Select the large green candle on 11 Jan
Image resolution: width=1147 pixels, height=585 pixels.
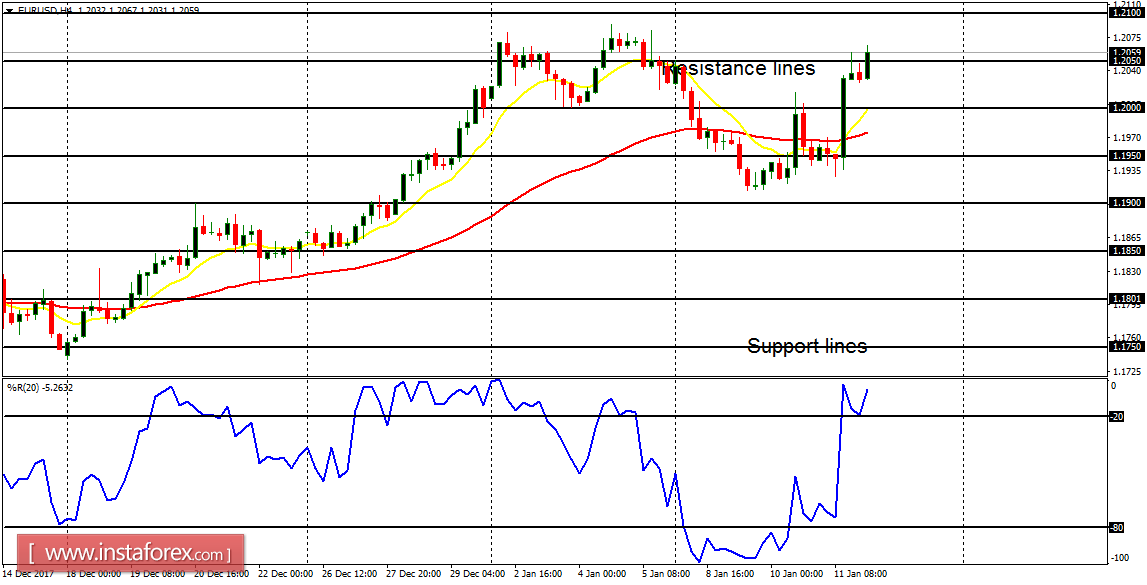coord(843,117)
